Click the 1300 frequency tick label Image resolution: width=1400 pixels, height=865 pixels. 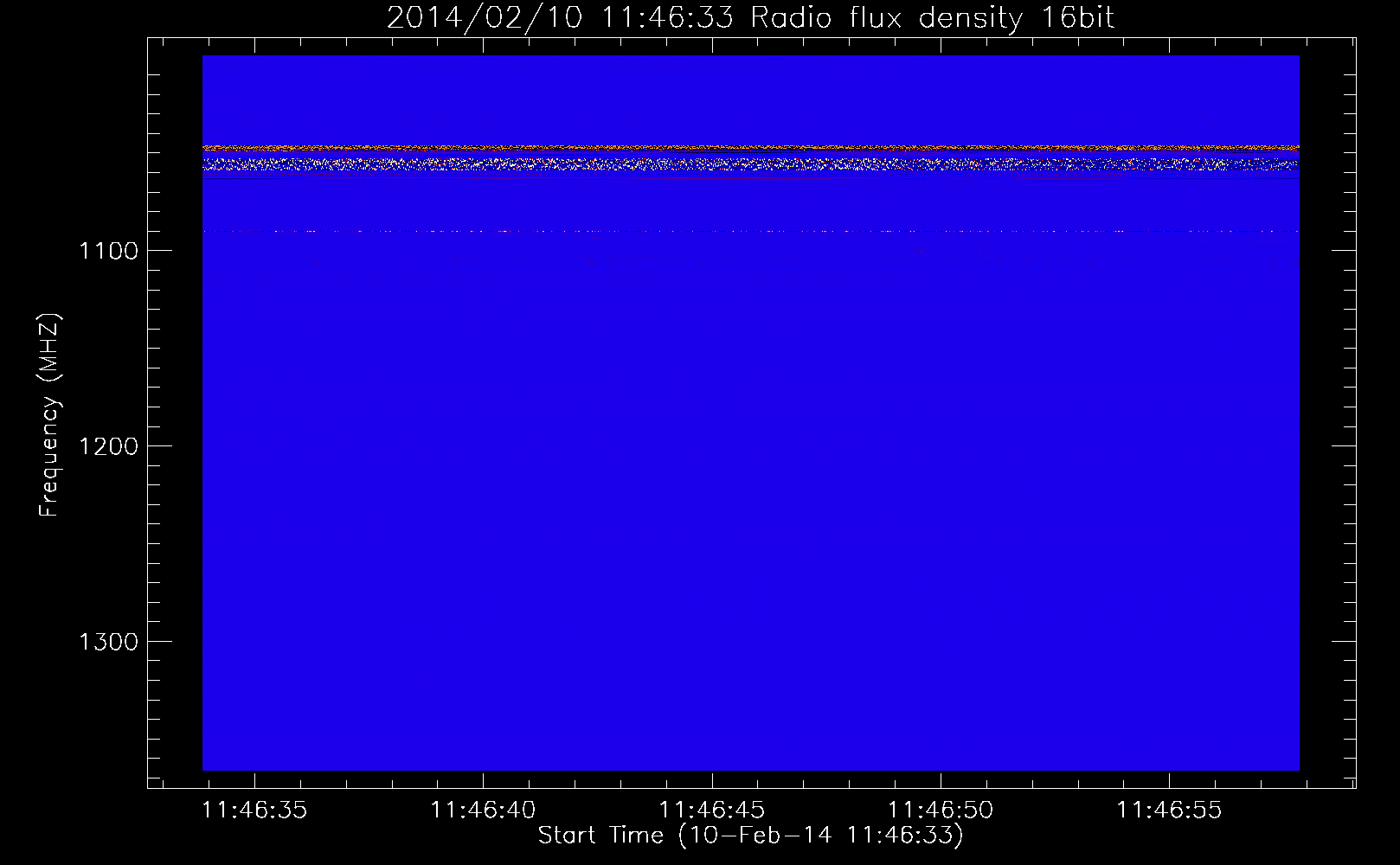(108, 642)
